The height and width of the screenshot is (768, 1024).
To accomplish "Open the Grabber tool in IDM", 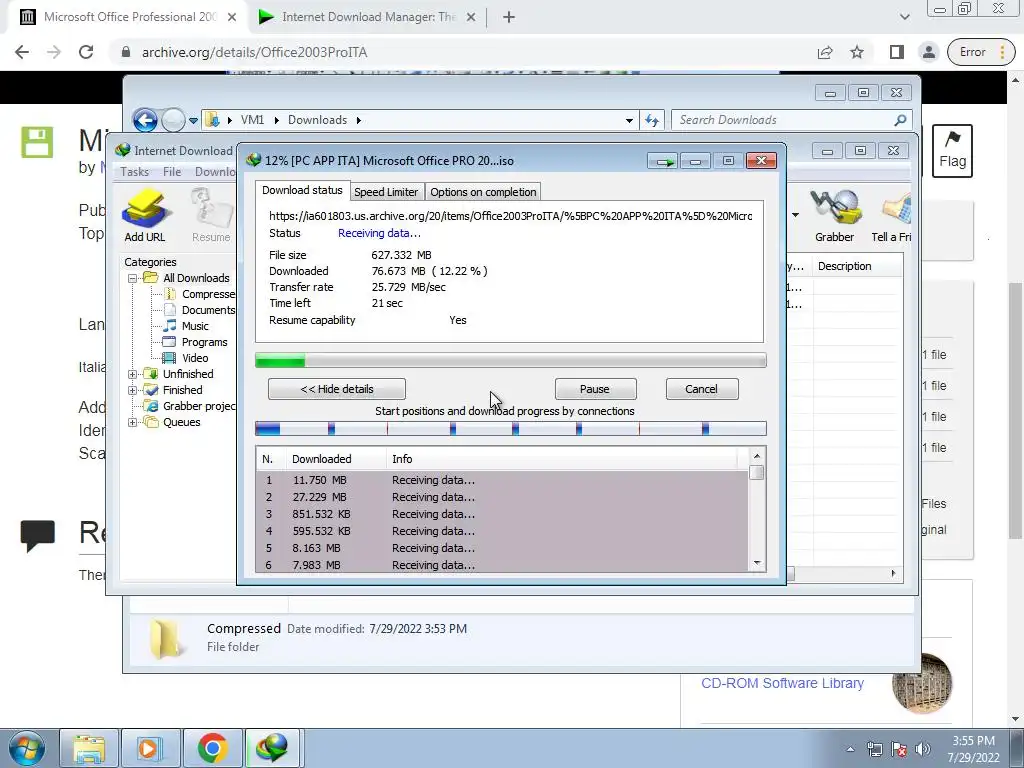I will [835, 216].
